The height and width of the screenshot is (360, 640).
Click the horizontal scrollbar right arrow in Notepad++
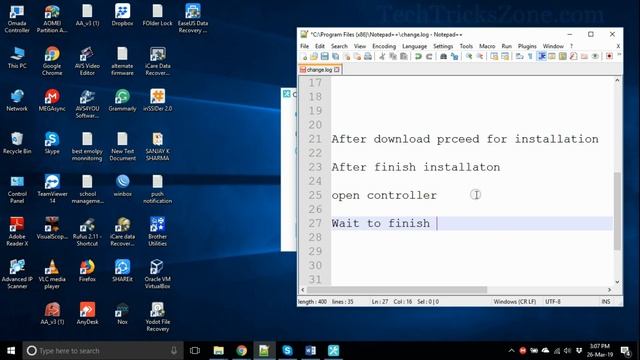(609, 290)
